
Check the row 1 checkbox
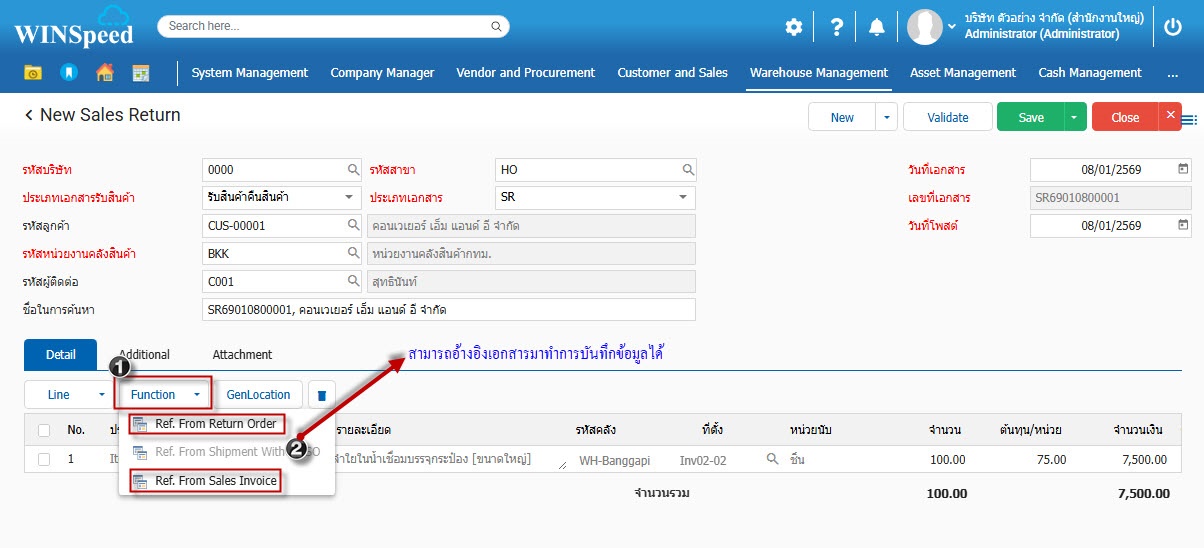coord(44,460)
